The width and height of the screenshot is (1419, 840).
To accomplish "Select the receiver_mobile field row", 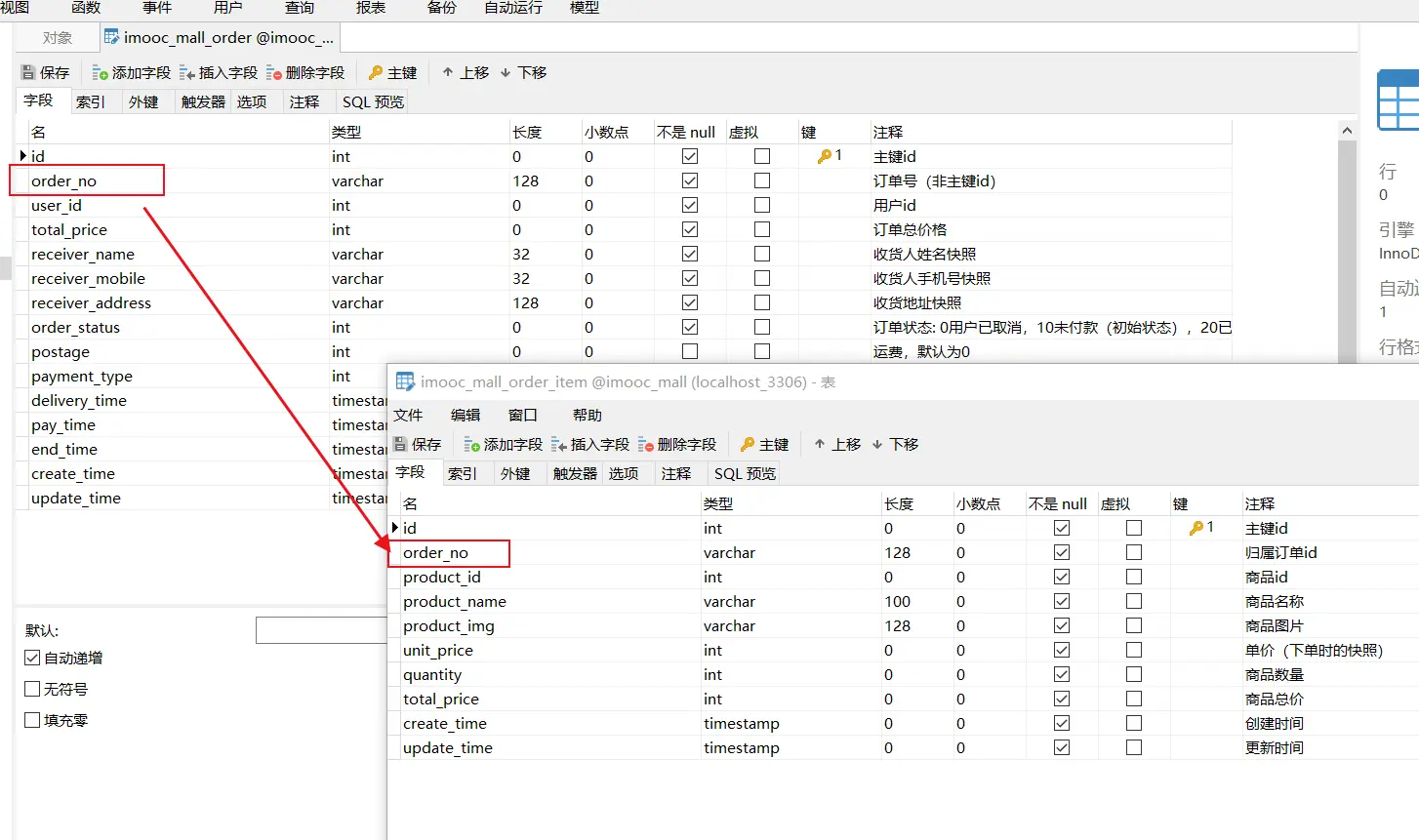I will 88,279.
